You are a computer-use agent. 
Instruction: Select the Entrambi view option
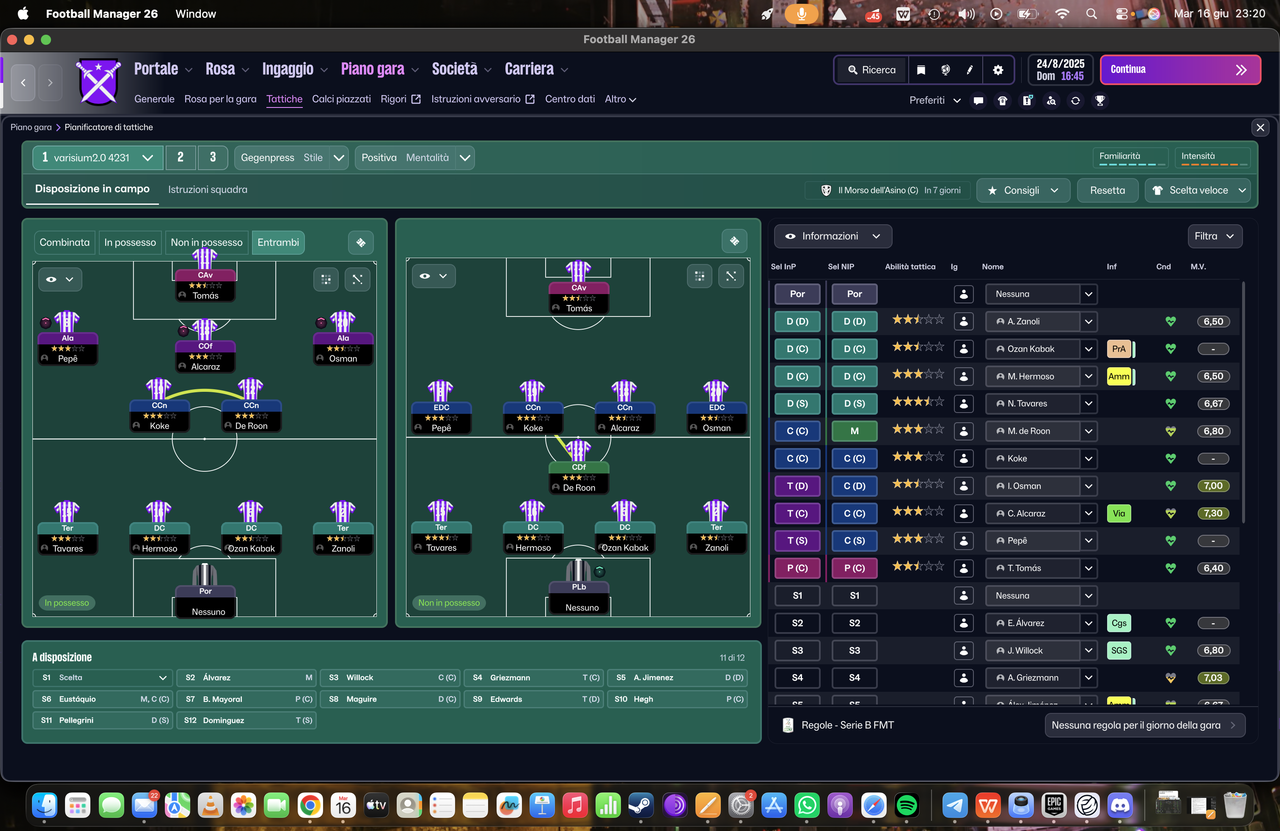point(278,242)
